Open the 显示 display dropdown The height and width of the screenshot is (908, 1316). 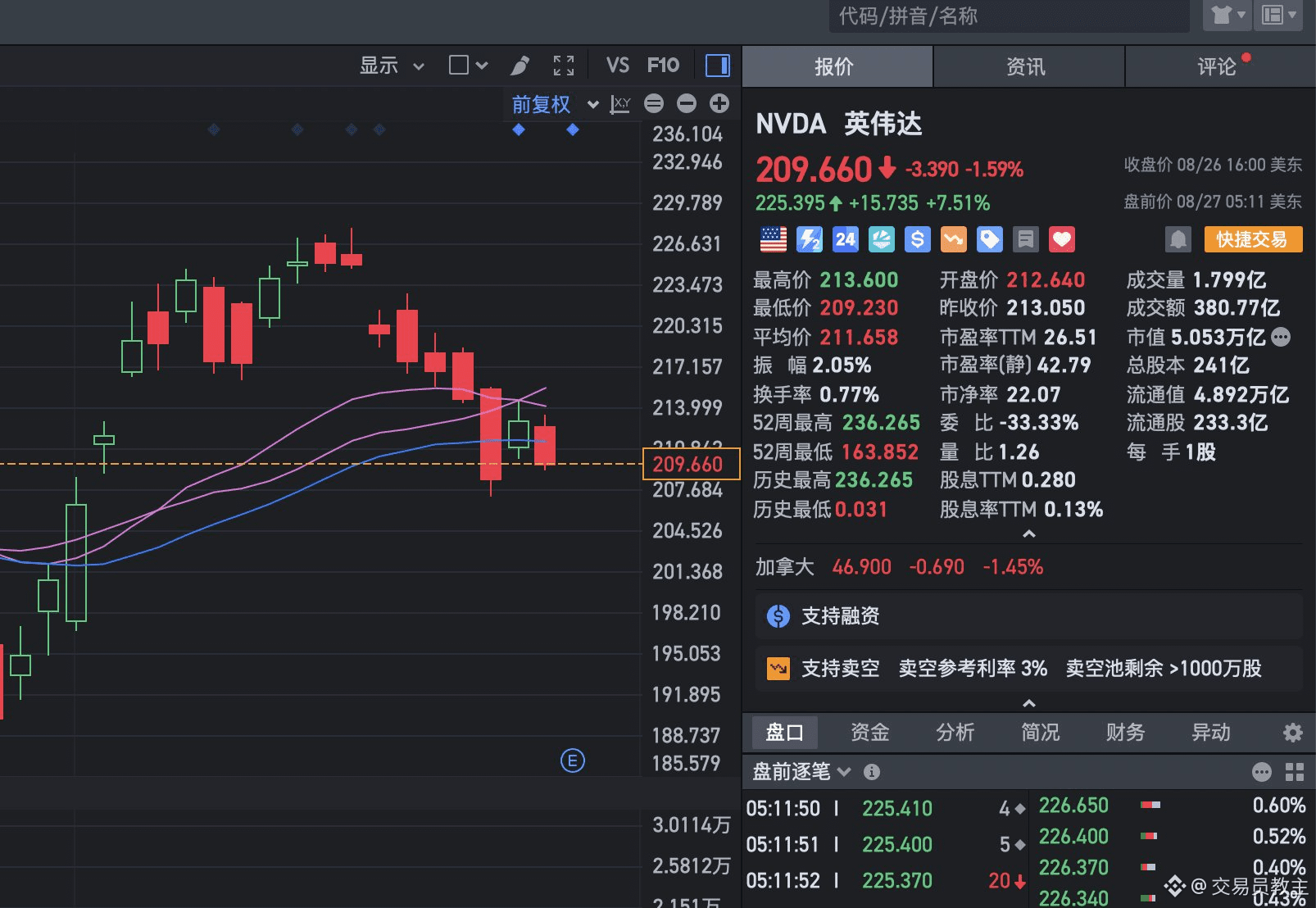[392, 66]
